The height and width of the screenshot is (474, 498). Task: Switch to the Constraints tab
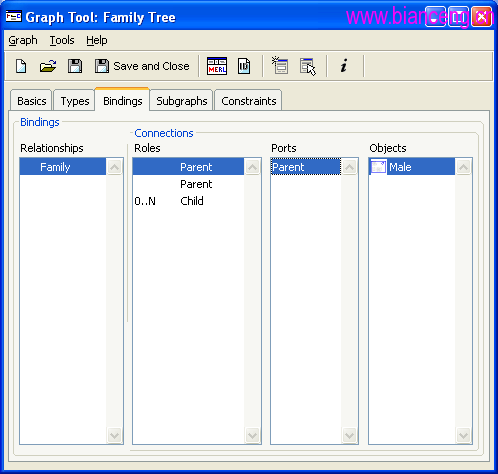pyautogui.click(x=249, y=101)
